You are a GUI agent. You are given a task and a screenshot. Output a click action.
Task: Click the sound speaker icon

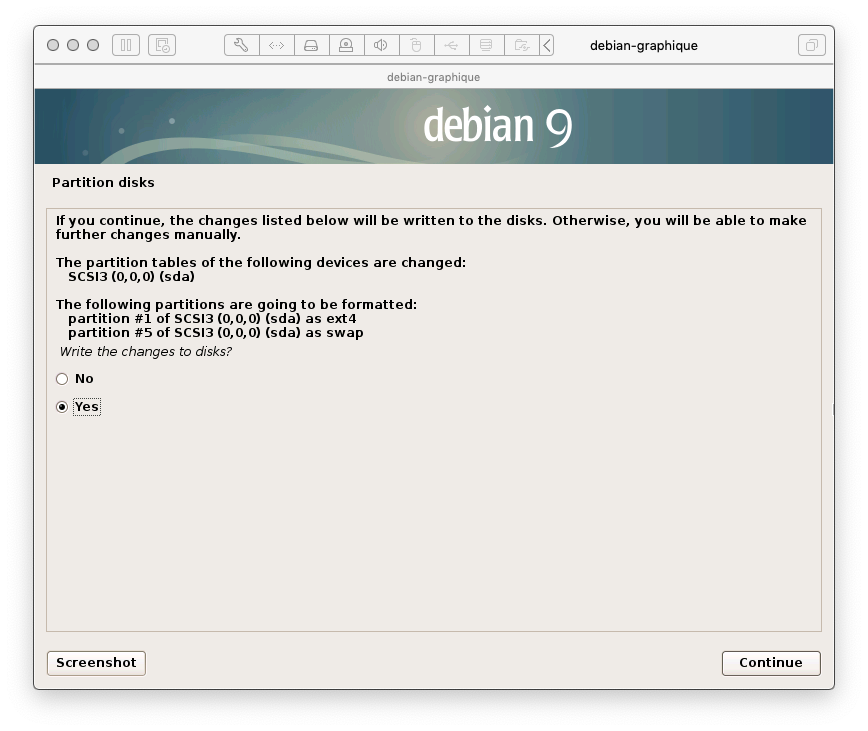click(x=381, y=45)
